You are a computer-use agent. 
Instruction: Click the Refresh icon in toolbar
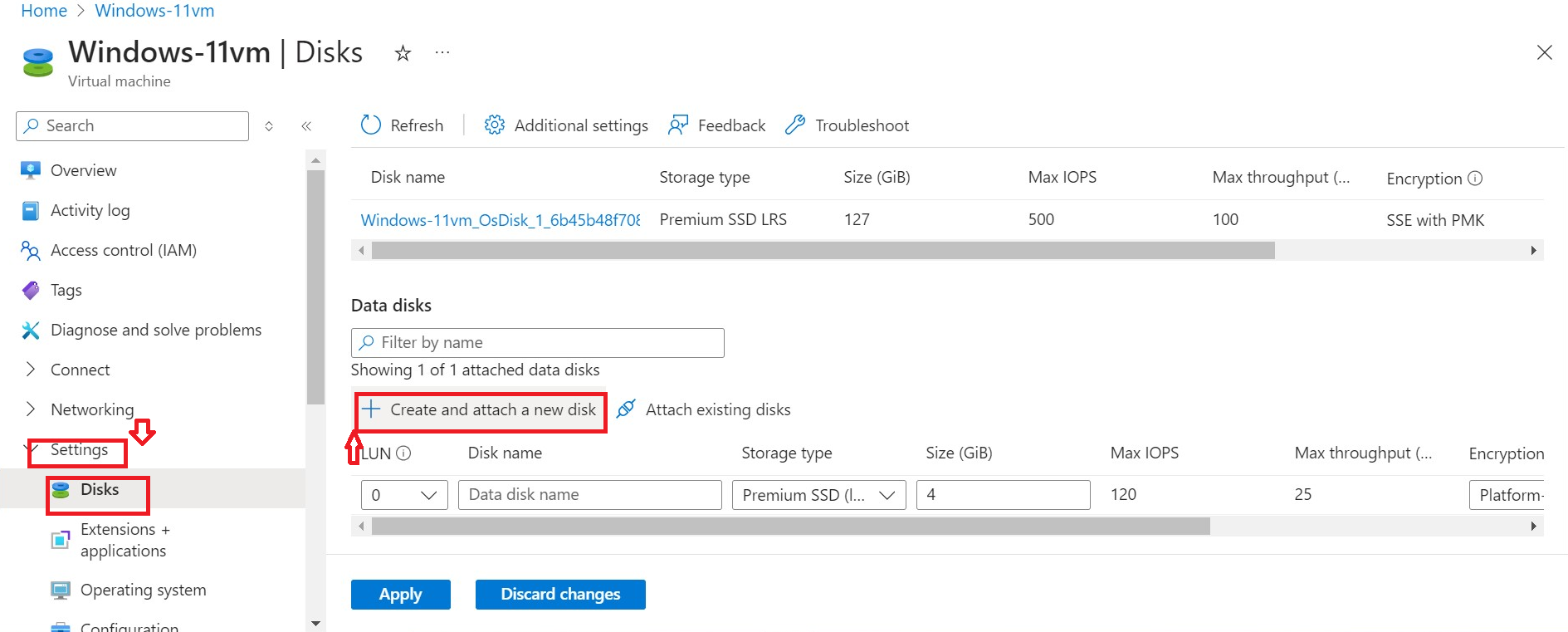(x=370, y=125)
